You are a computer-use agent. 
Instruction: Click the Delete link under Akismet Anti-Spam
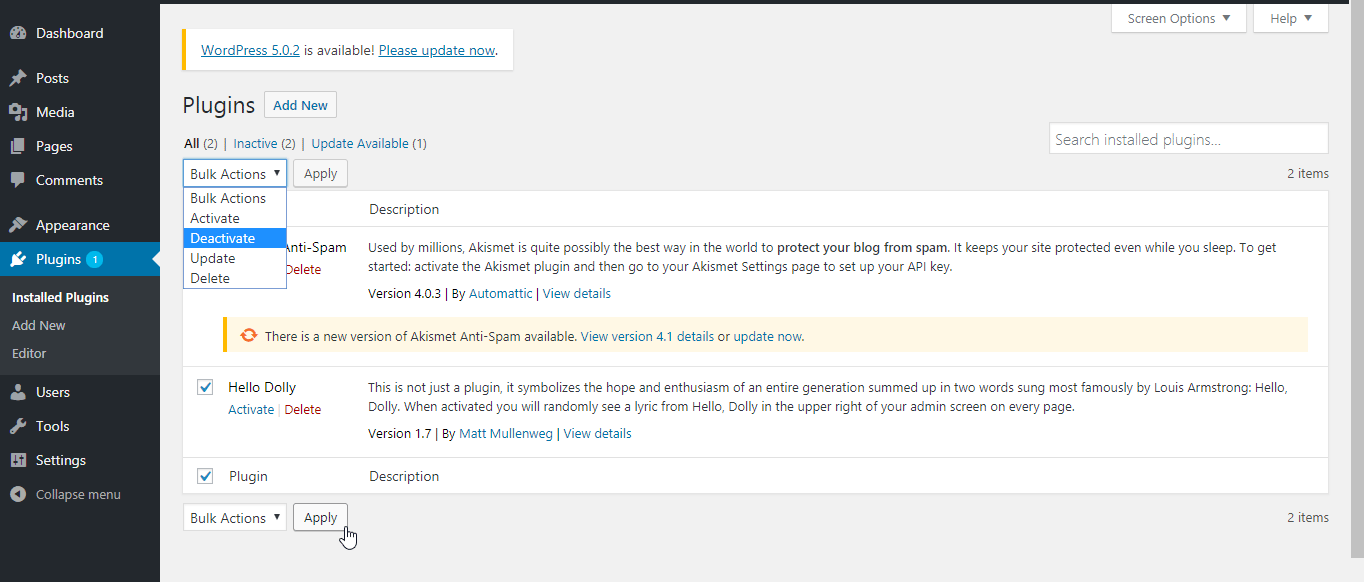tap(304, 270)
